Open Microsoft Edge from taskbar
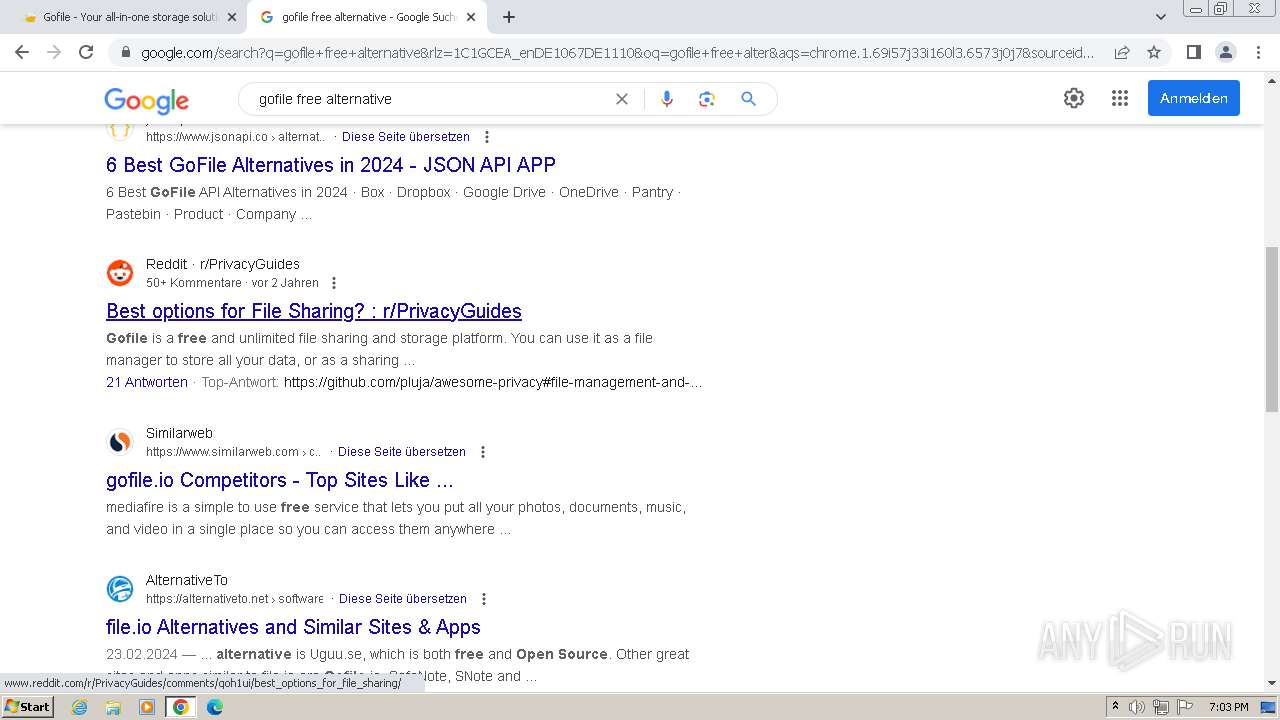The width and height of the screenshot is (1280, 720). (x=215, y=707)
